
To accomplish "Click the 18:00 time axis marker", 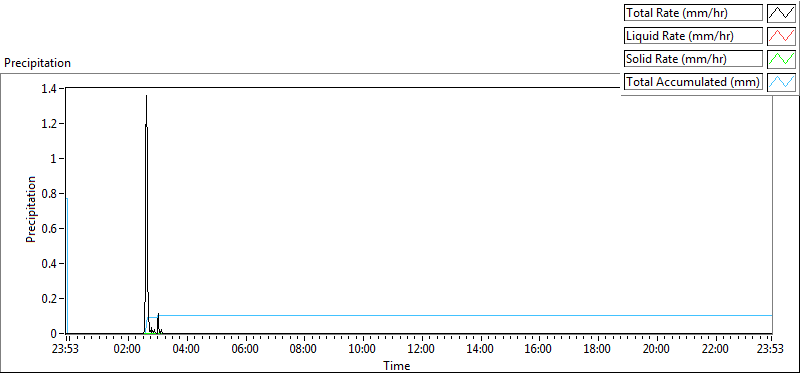I will tap(597, 349).
